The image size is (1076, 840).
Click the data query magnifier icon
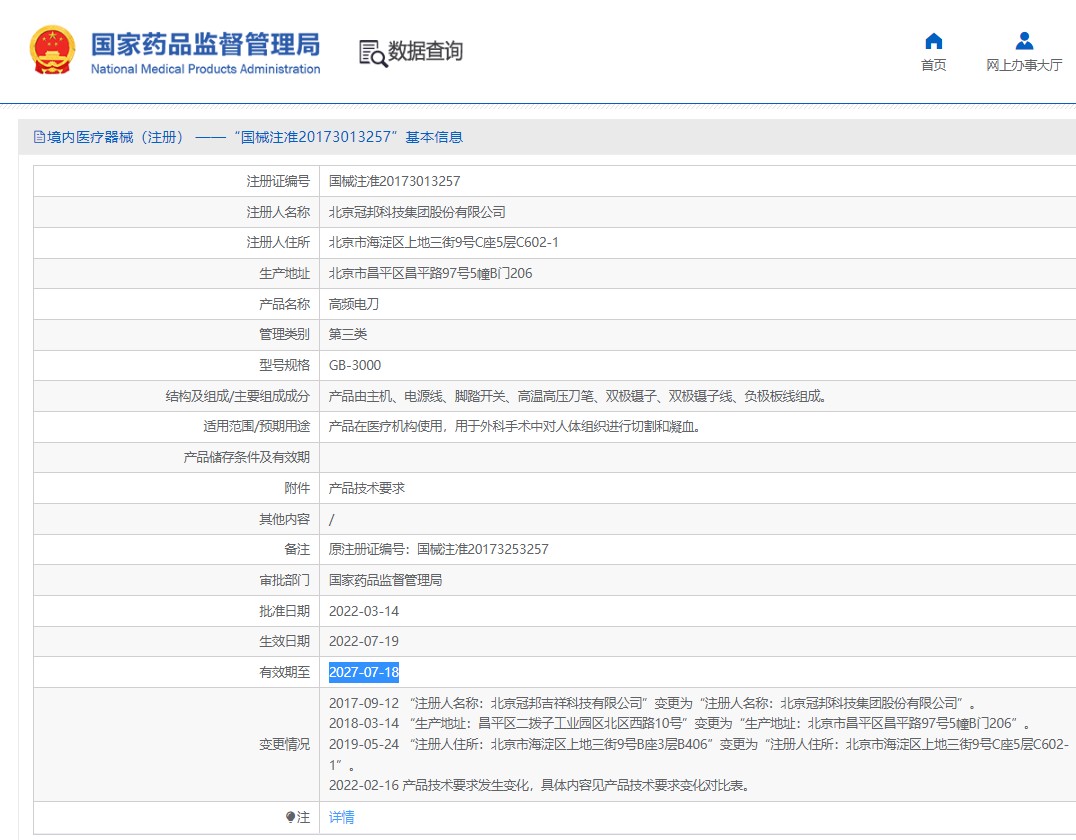[373, 53]
